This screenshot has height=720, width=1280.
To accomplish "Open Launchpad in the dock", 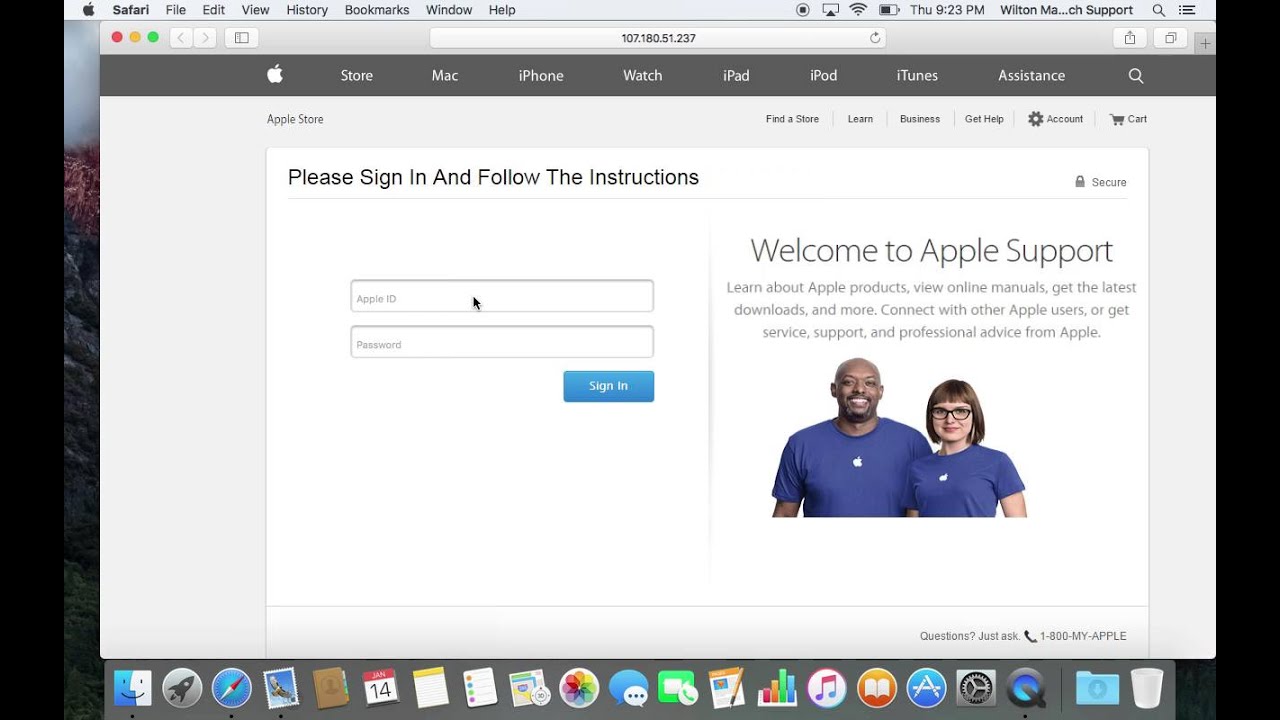I will point(182,688).
